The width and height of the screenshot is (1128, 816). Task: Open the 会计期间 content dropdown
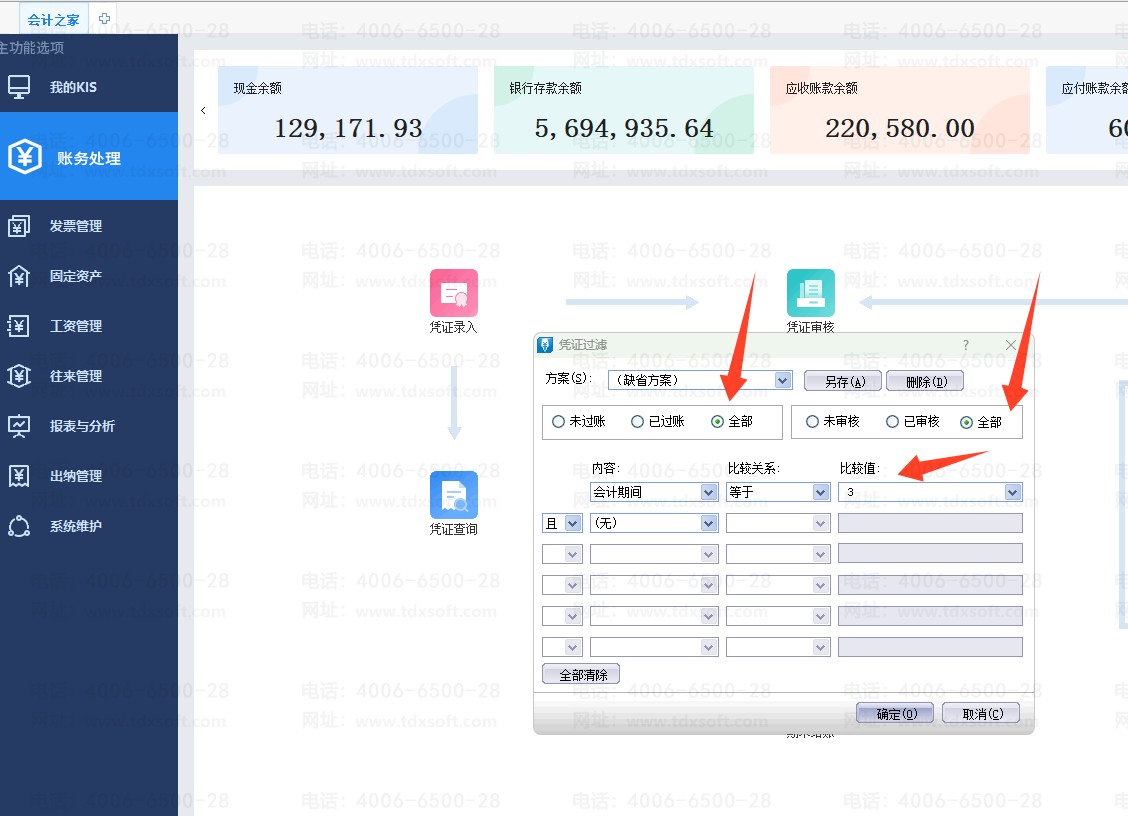(709, 492)
